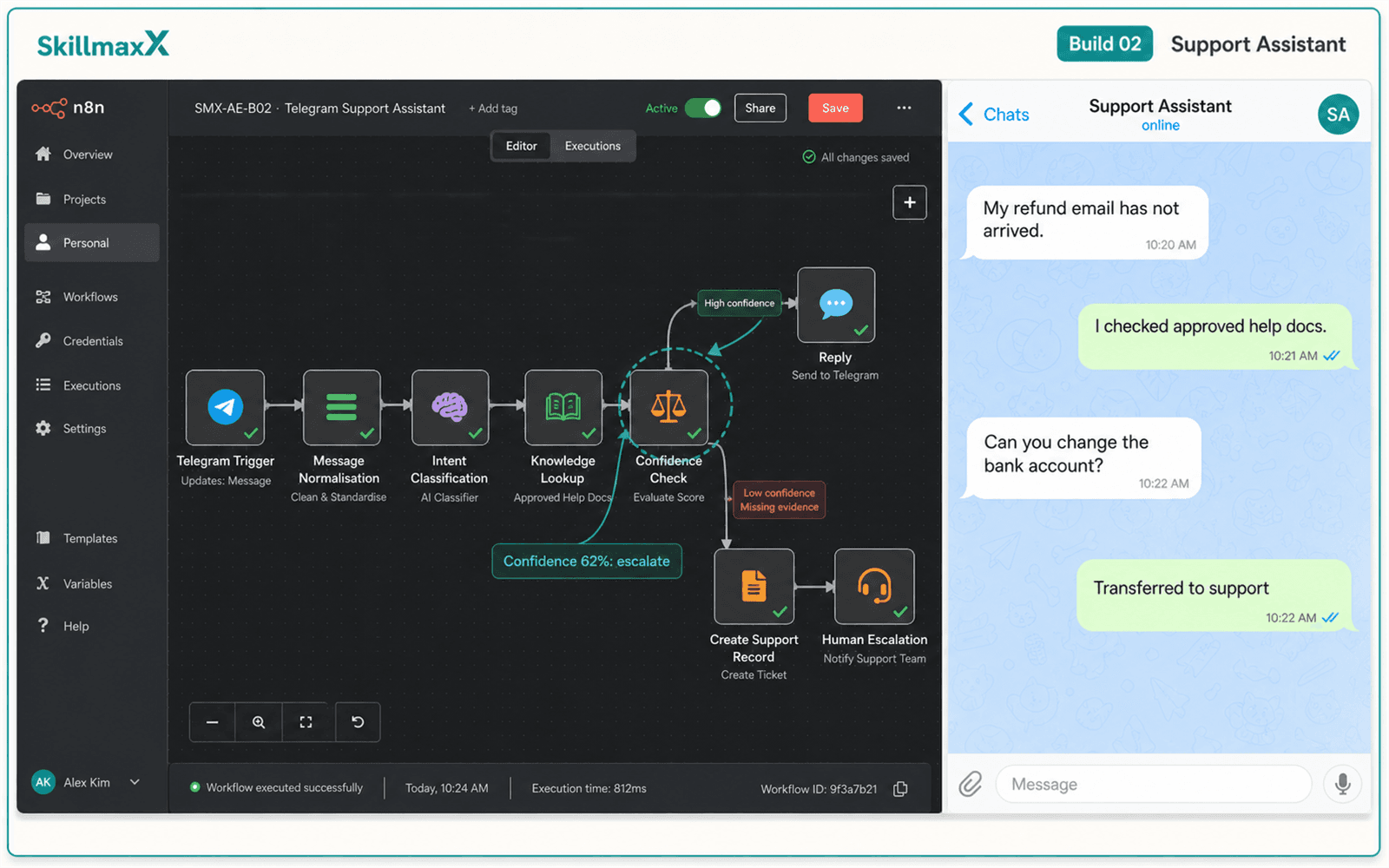Start voice message with microphone icon
This screenshot has height=868, width=1389.
click(1342, 784)
